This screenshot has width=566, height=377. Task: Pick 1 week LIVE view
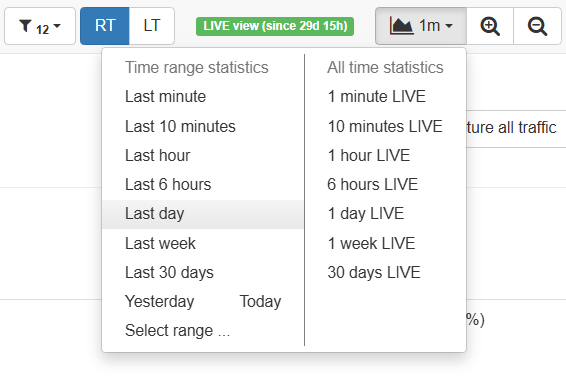[x=371, y=243]
